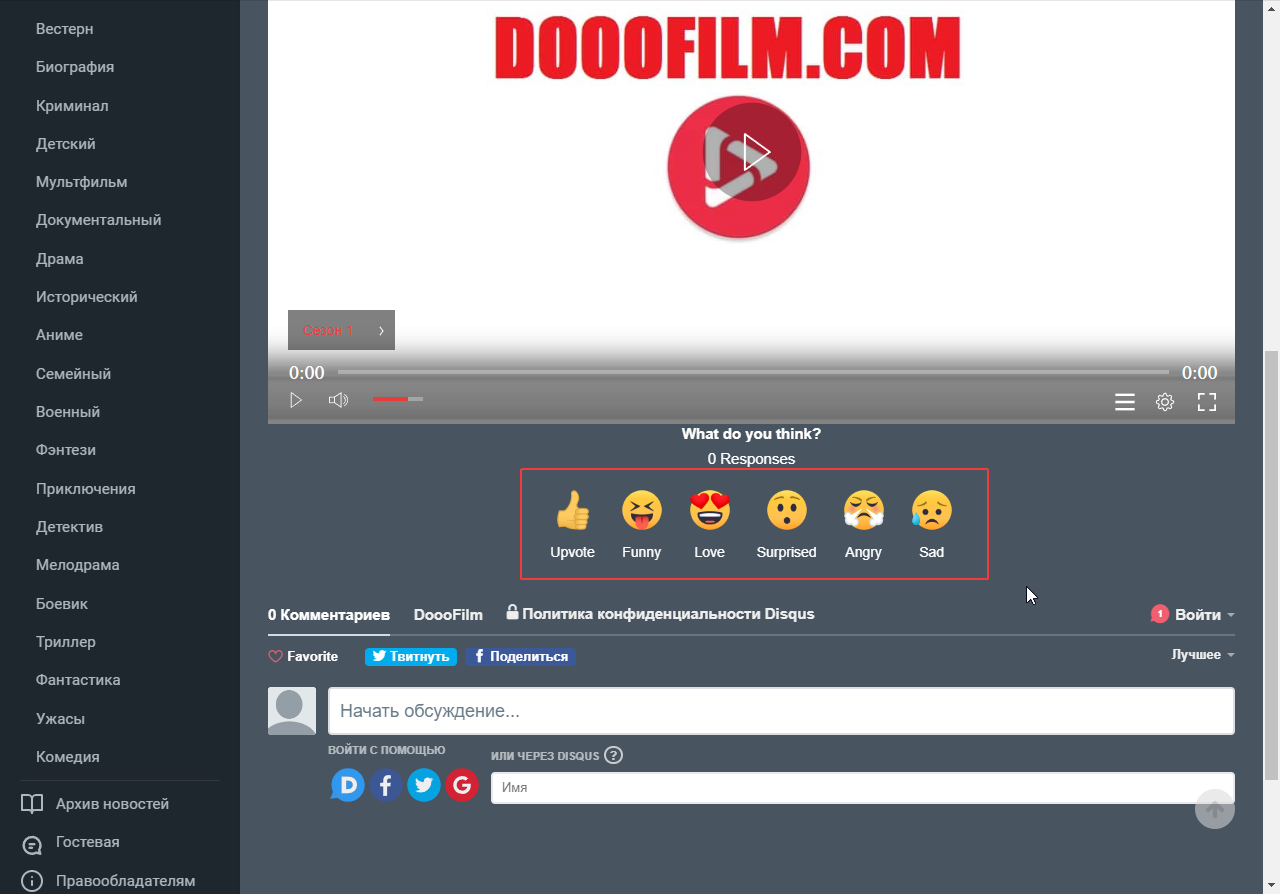Share via the Твитнуть button
This screenshot has height=894, width=1280.
[411, 657]
